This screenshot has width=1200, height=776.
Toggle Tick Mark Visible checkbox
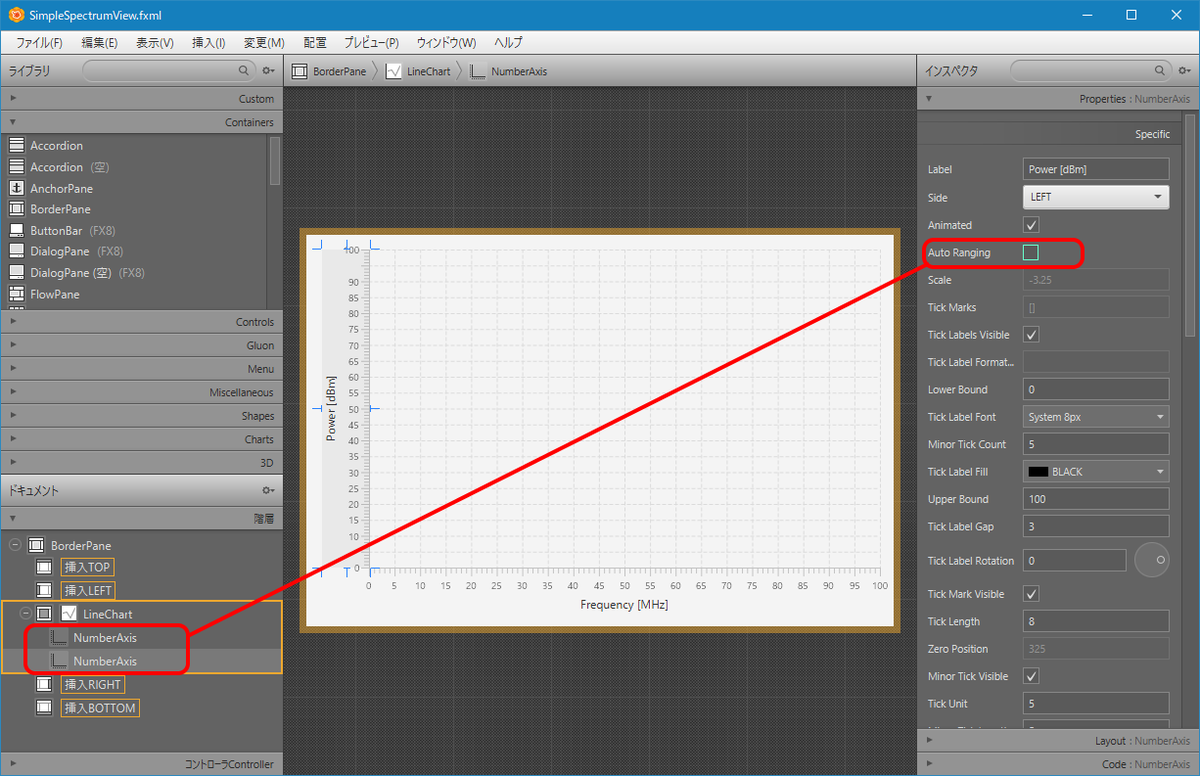tap(1031, 594)
